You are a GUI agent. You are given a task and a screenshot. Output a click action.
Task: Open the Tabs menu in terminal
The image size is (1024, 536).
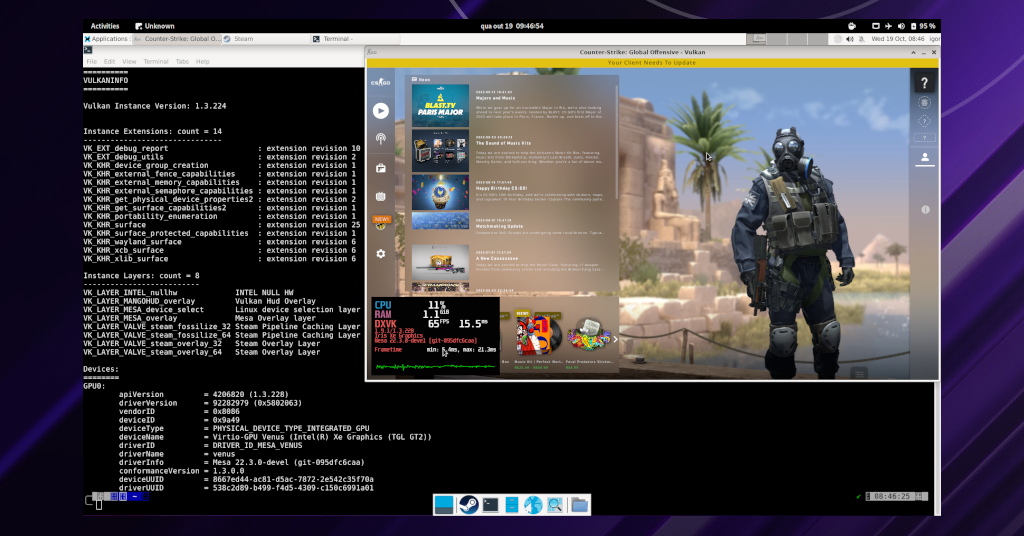tap(181, 61)
